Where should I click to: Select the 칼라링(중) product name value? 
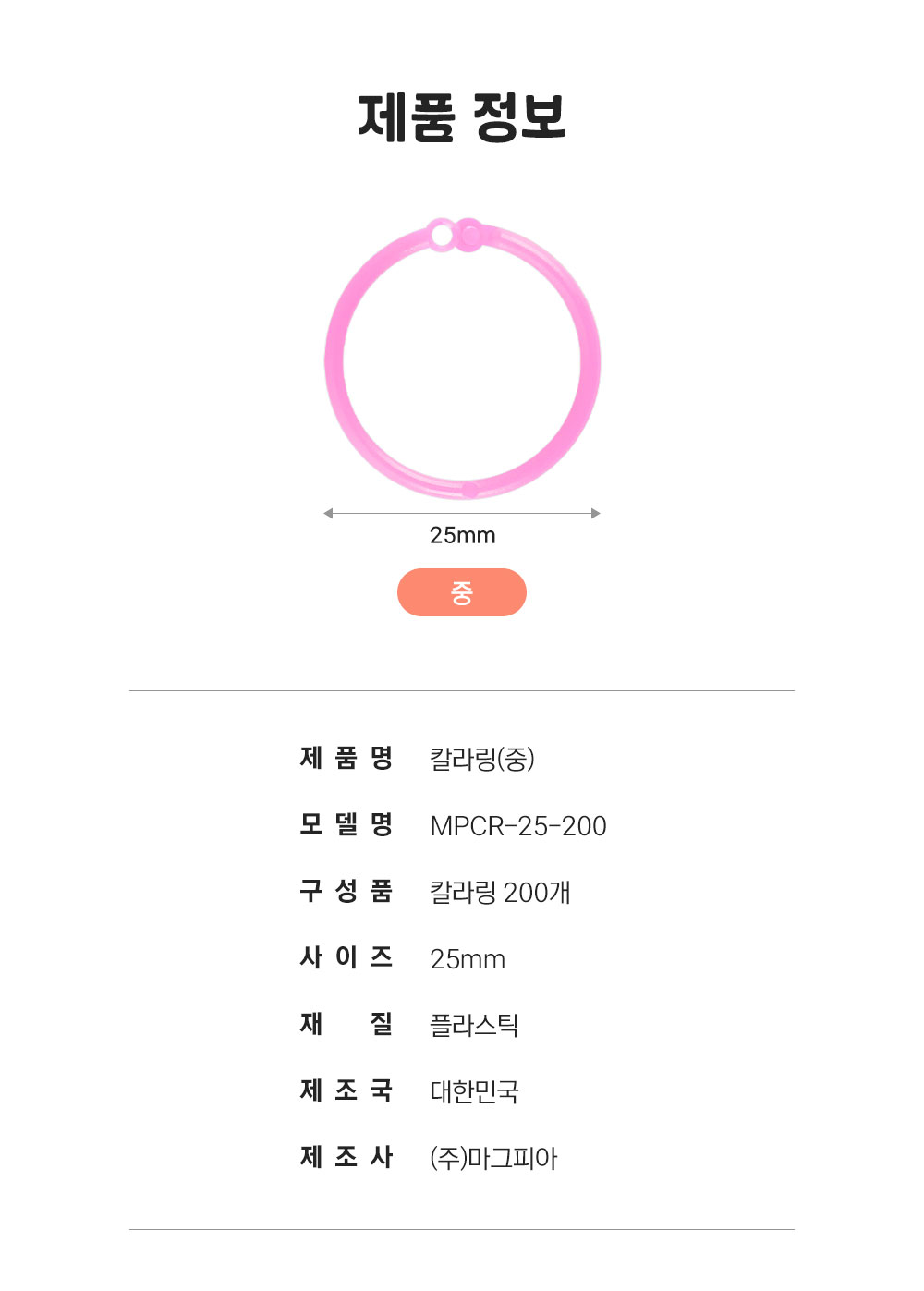coord(482,760)
